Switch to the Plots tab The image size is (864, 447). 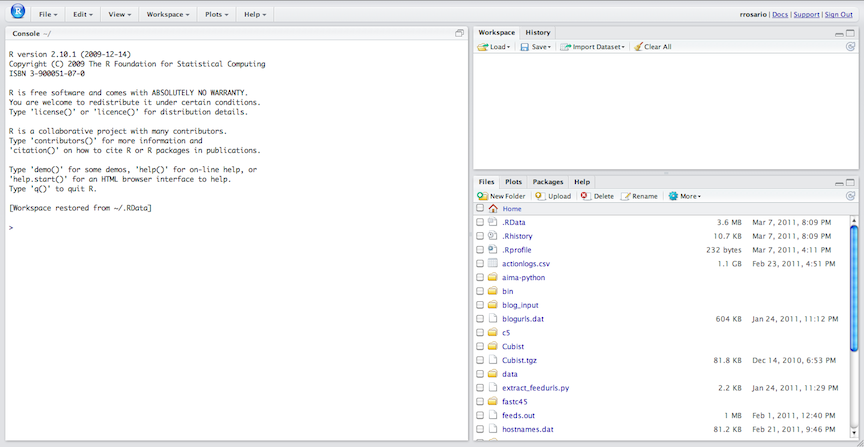[514, 182]
